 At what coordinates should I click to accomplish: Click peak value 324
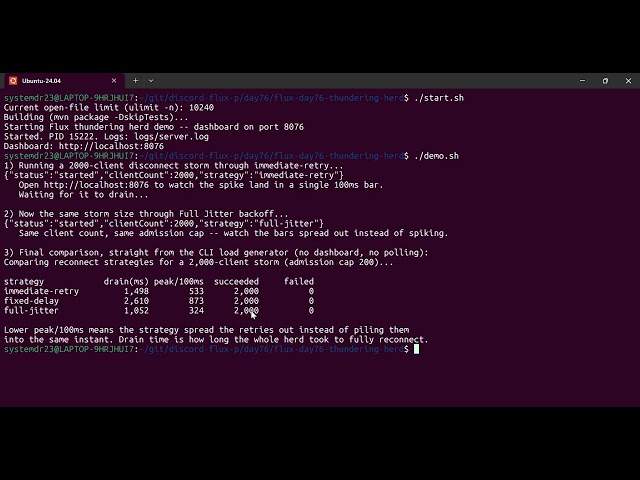tap(196, 311)
